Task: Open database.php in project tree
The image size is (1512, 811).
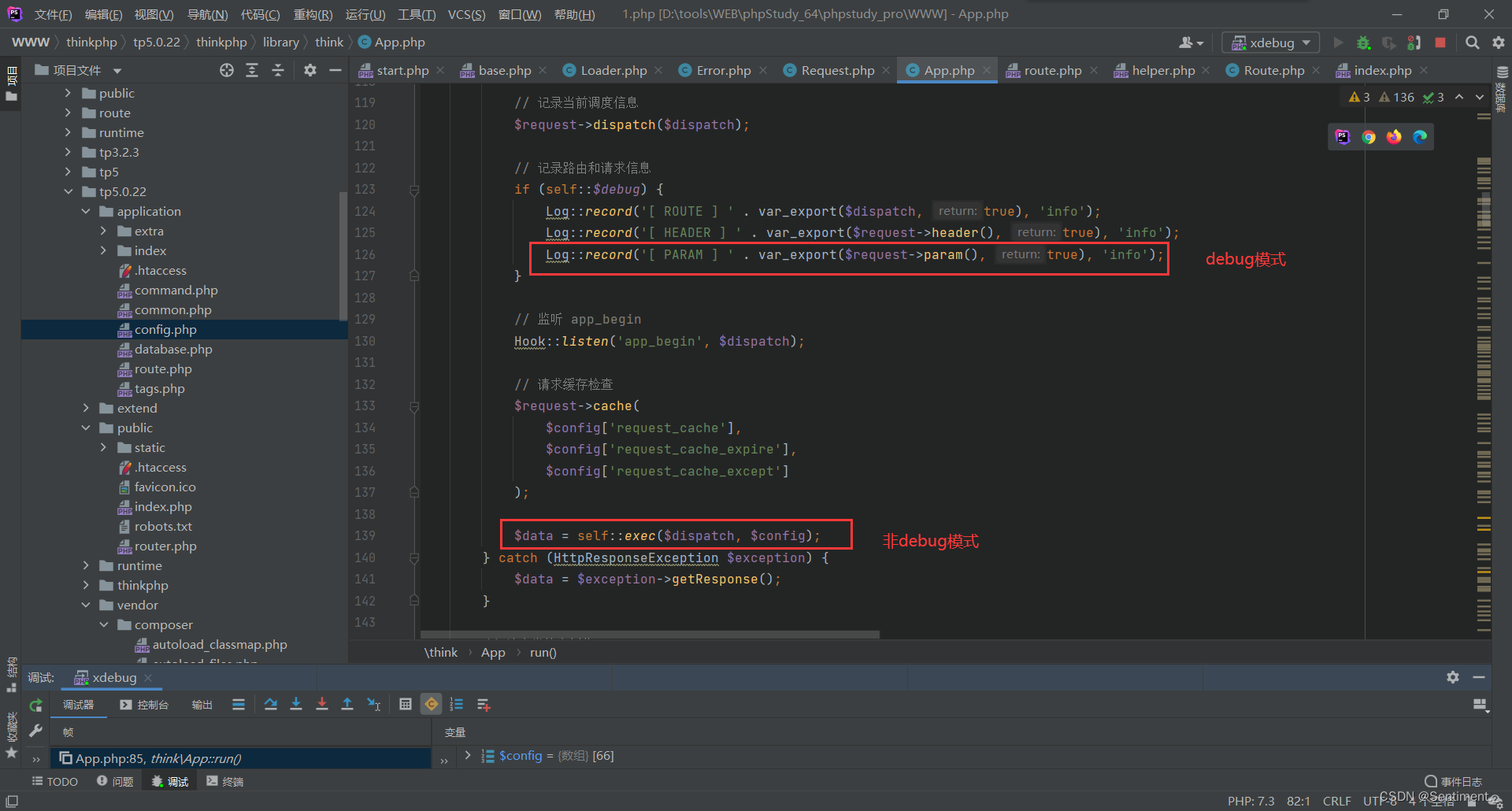Action: tap(173, 349)
